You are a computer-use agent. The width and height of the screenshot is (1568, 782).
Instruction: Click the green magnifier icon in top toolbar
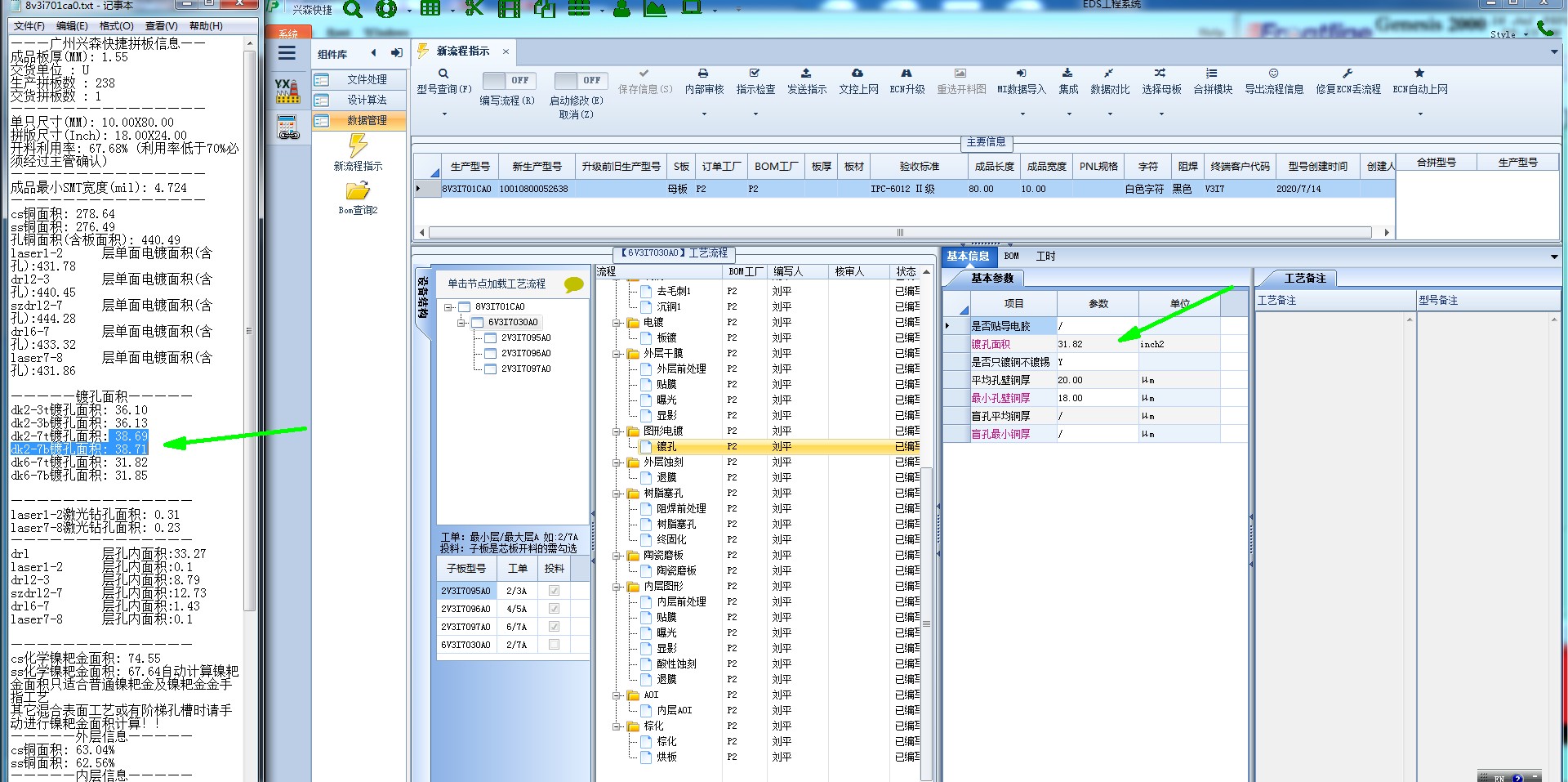353,8
